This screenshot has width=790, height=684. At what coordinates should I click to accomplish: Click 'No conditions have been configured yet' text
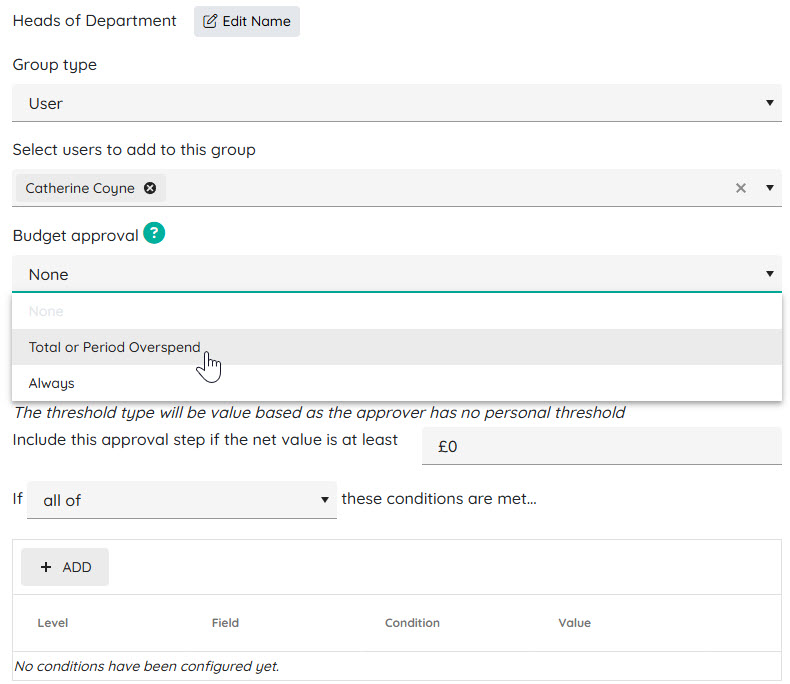tap(147, 666)
